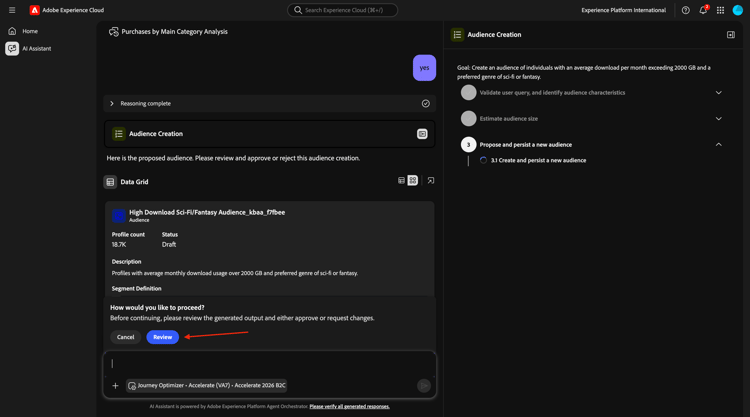The height and width of the screenshot is (417, 750).
Task: Open the app switcher grid icon
Action: 720,10
